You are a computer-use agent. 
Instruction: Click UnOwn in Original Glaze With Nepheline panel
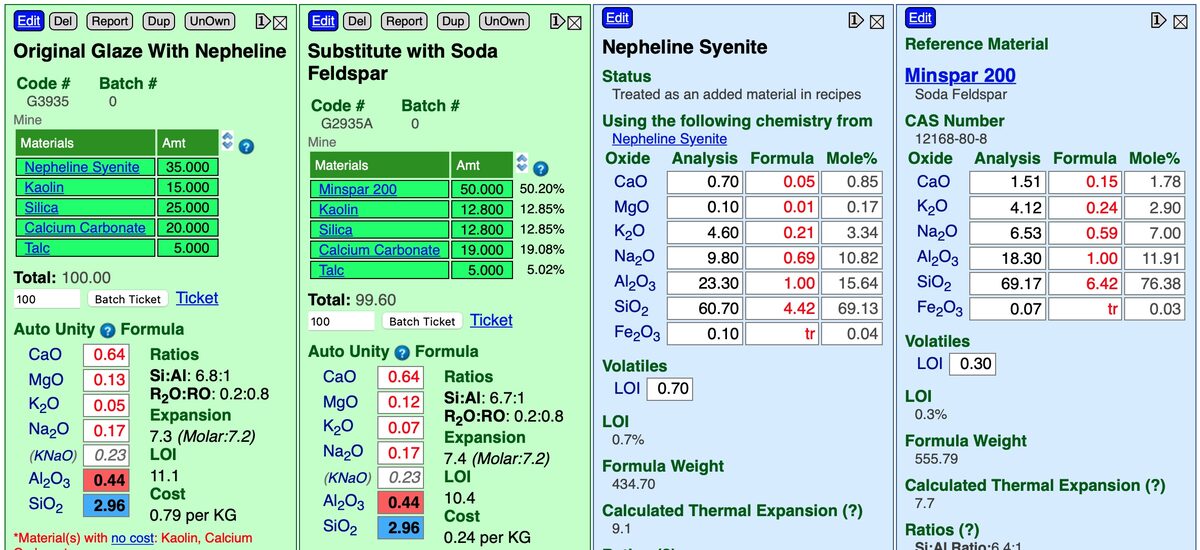(209, 20)
